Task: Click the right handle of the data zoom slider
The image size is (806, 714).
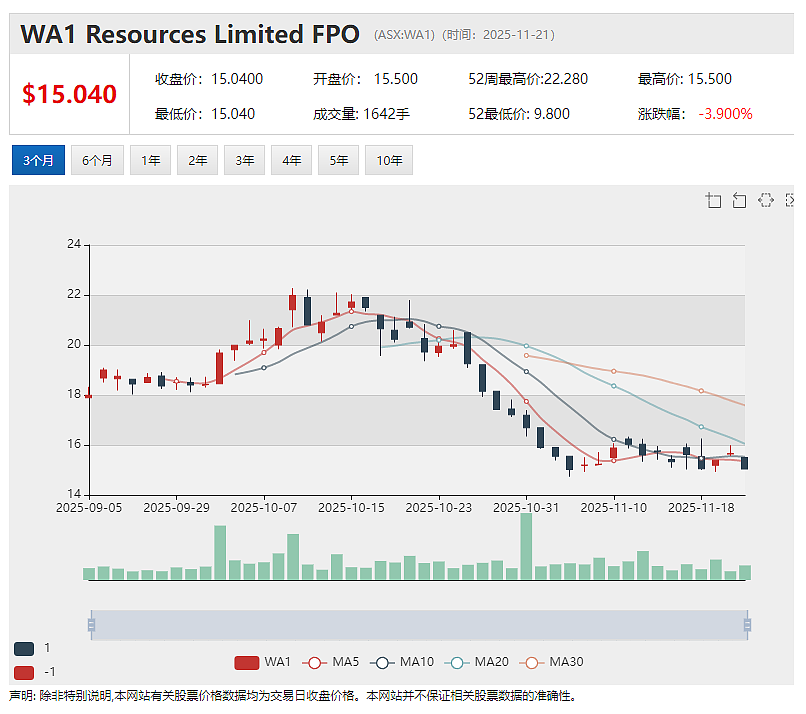Action: 747,625
